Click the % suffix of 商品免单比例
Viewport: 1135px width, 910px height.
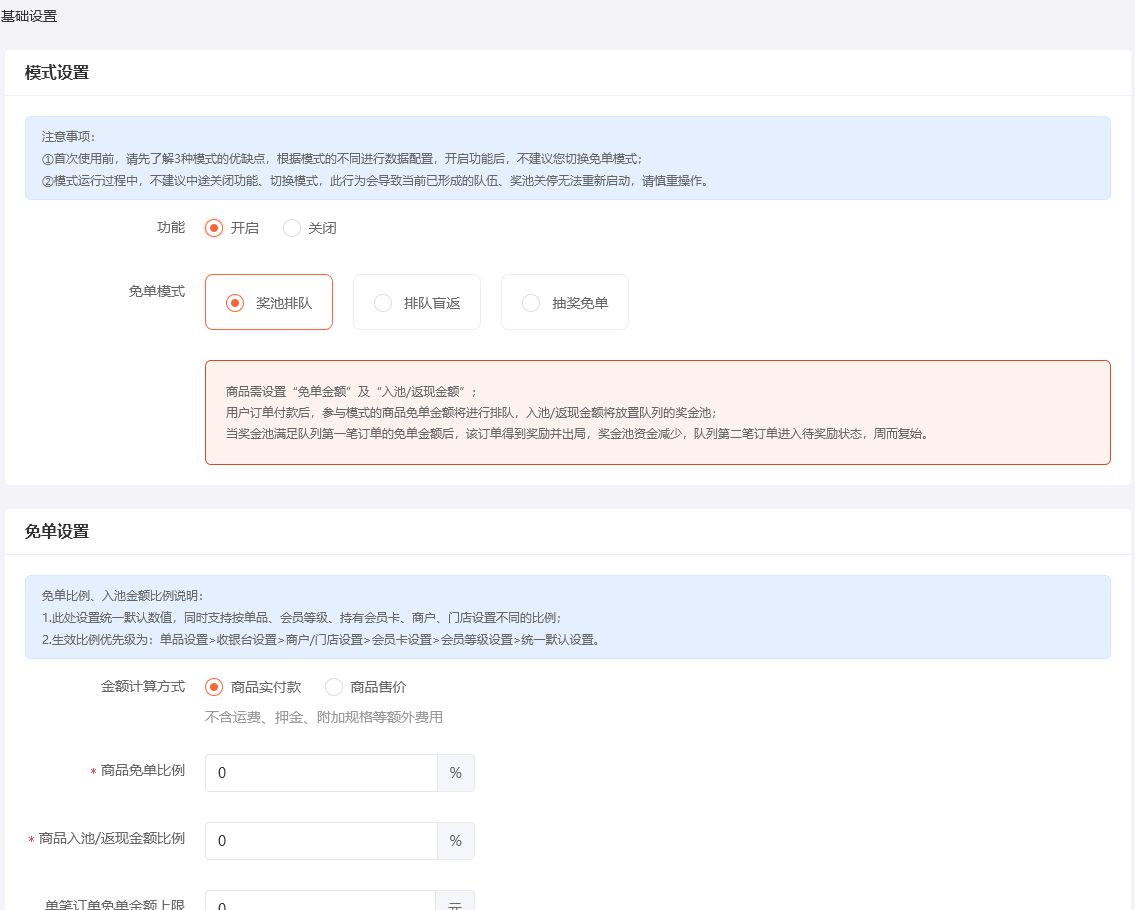pos(455,772)
